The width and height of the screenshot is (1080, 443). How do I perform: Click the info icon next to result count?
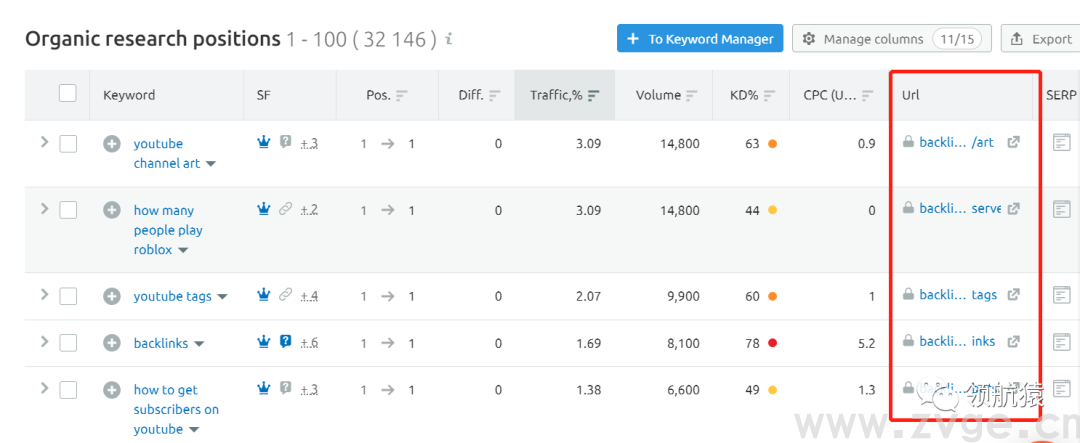click(x=449, y=40)
